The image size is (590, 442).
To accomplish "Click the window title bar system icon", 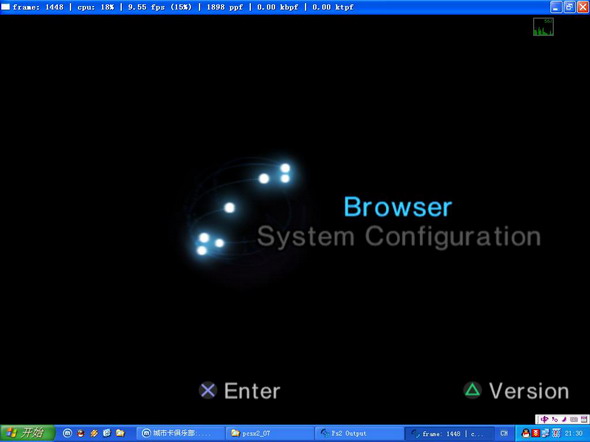I will [x=6, y=7].
